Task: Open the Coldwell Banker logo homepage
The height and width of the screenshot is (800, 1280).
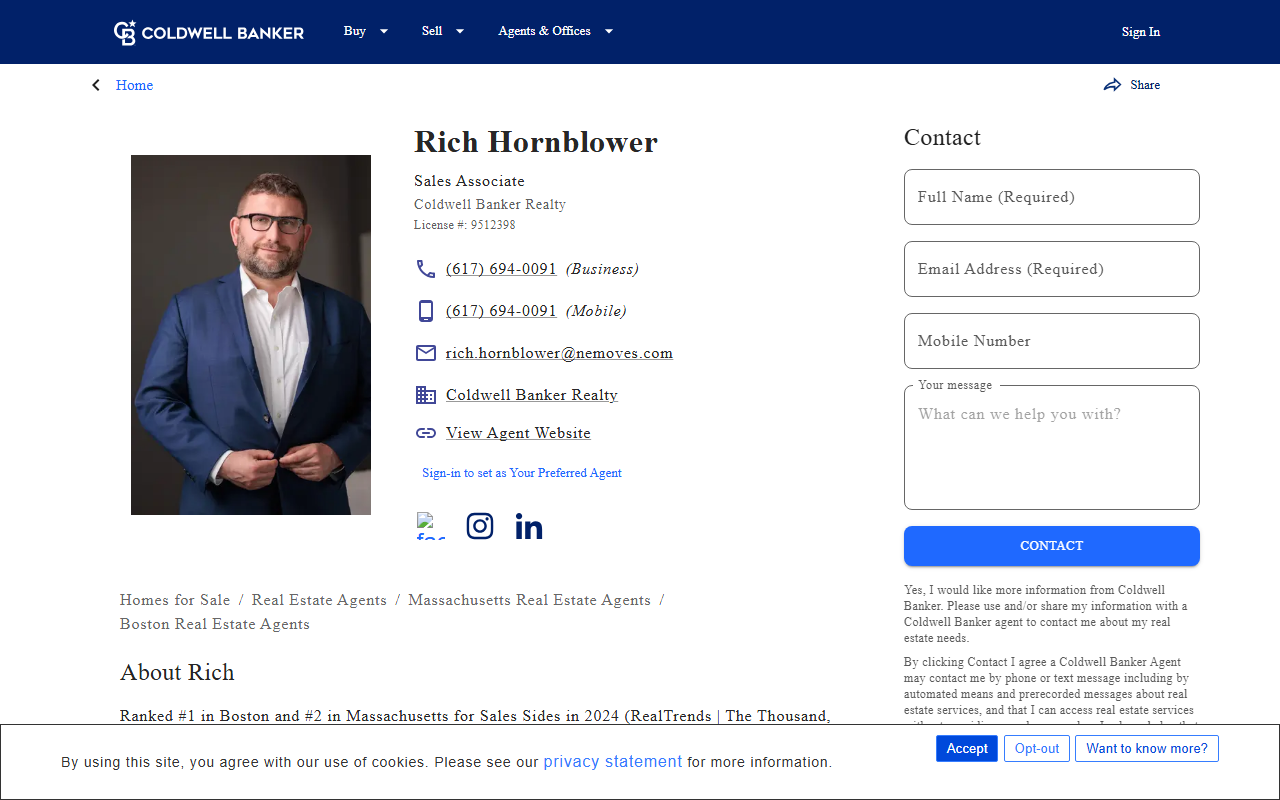Action: (x=209, y=32)
